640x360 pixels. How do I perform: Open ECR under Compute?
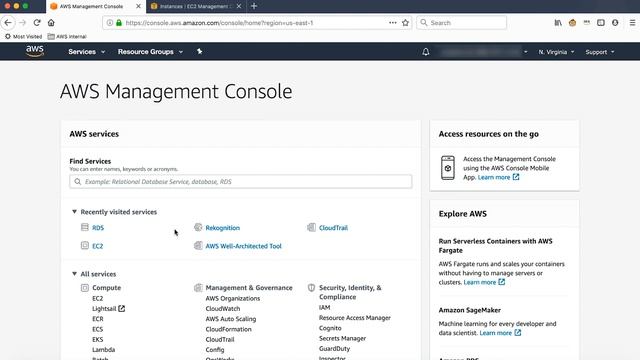(x=98, y=319)
